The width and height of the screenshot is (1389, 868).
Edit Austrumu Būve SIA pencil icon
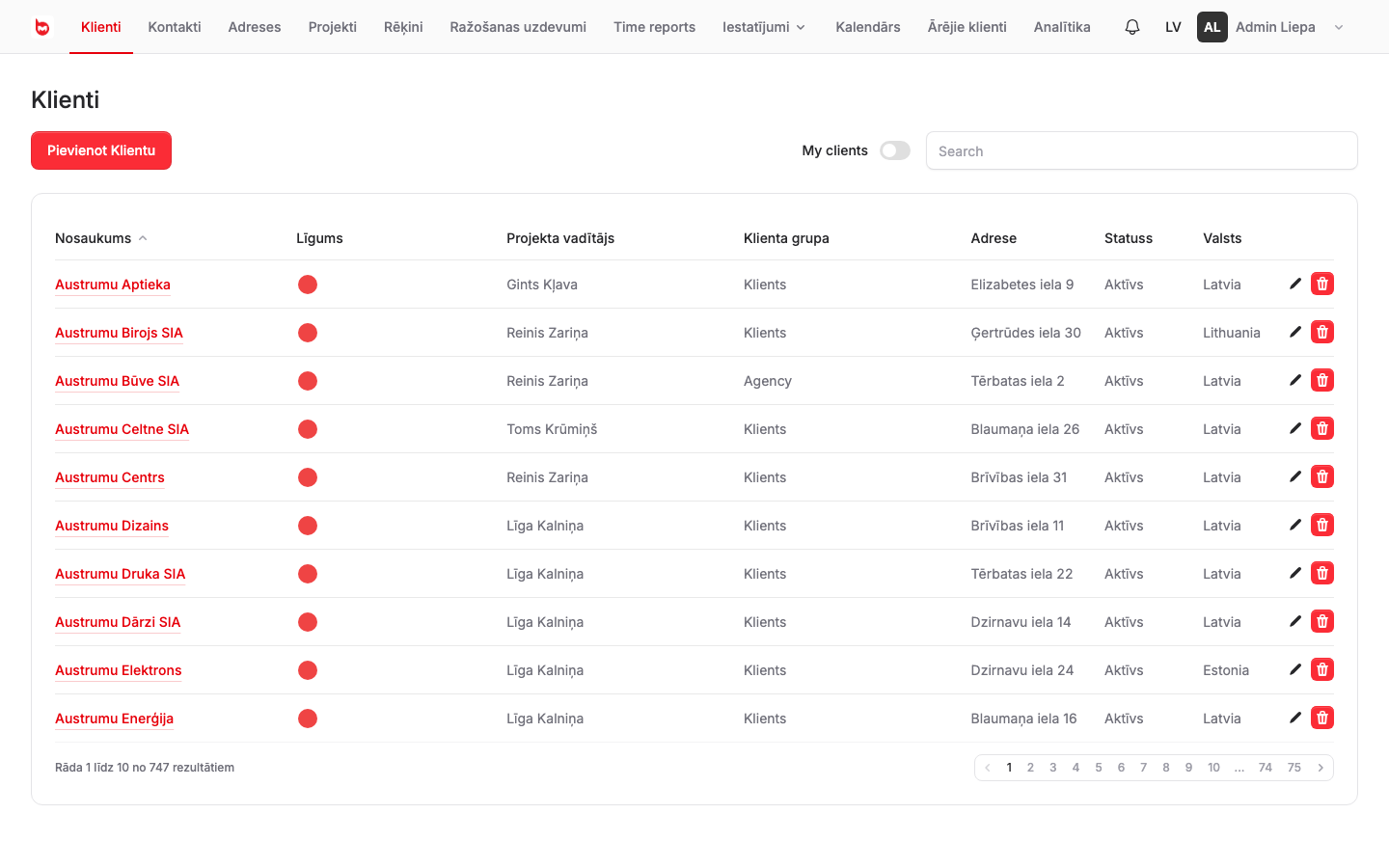pos(1295,380)
